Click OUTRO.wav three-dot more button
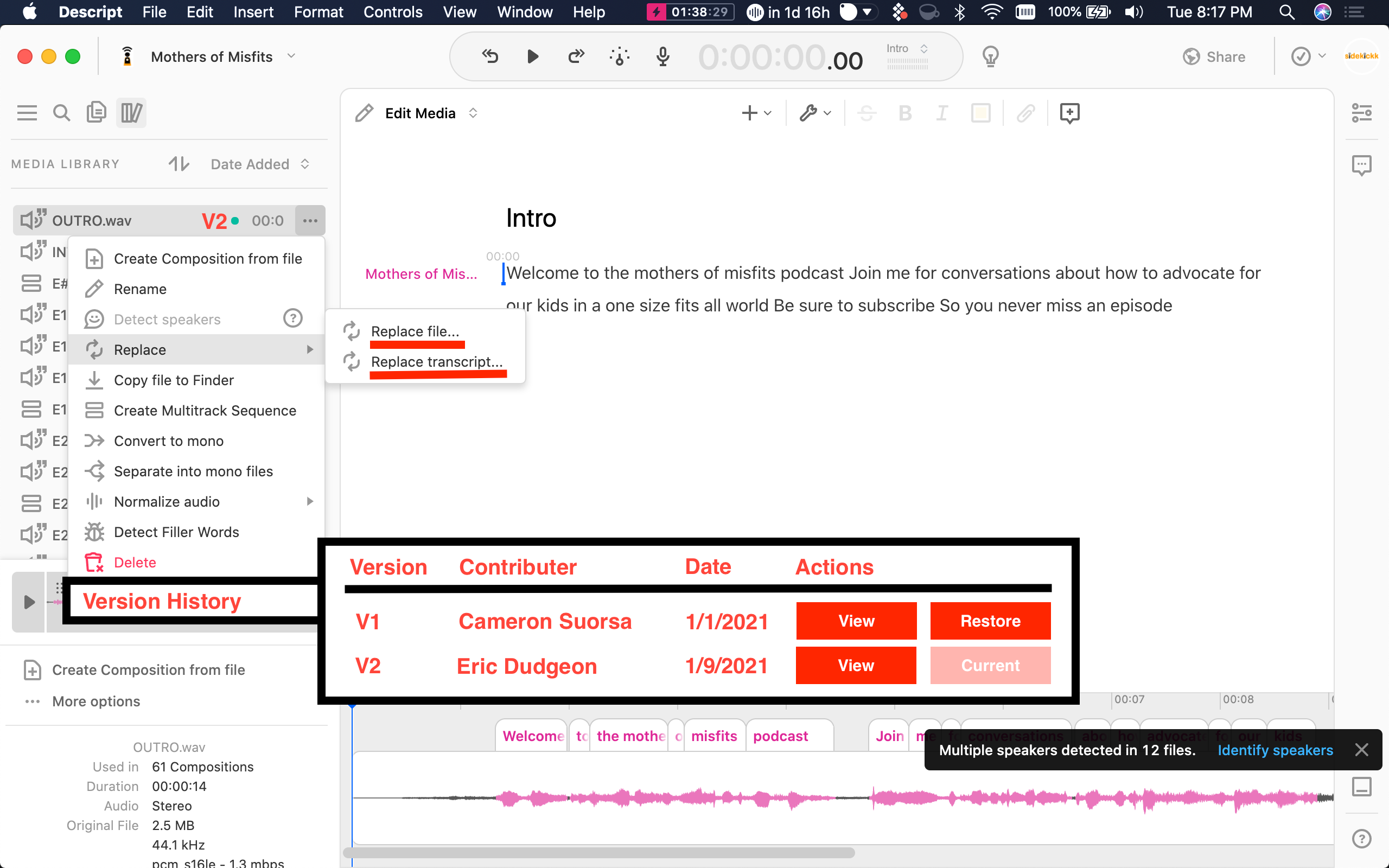This screenshot has height=868, width=1389. coord(310,220)
